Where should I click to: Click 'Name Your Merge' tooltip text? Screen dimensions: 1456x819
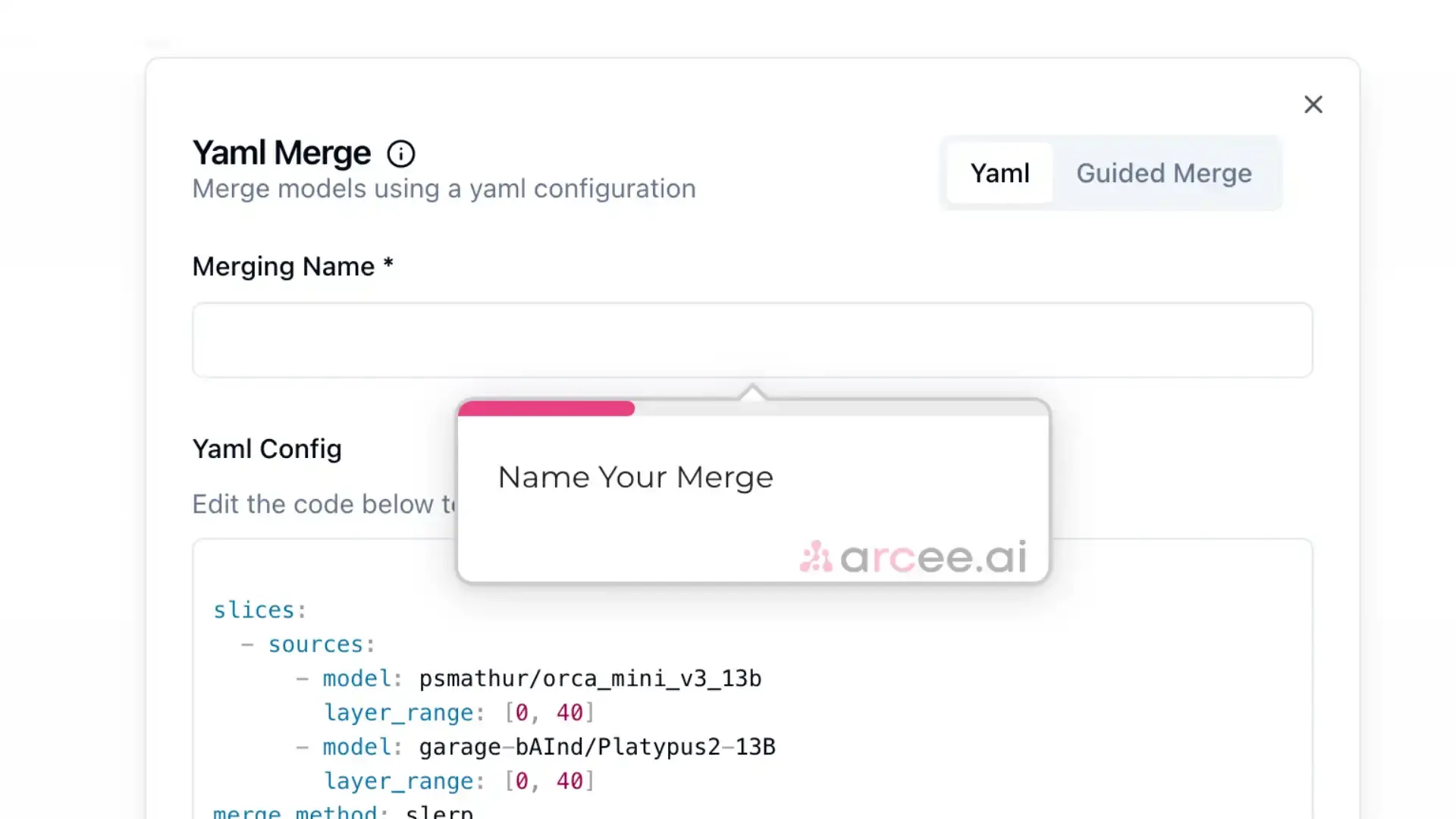pos(635,477)
